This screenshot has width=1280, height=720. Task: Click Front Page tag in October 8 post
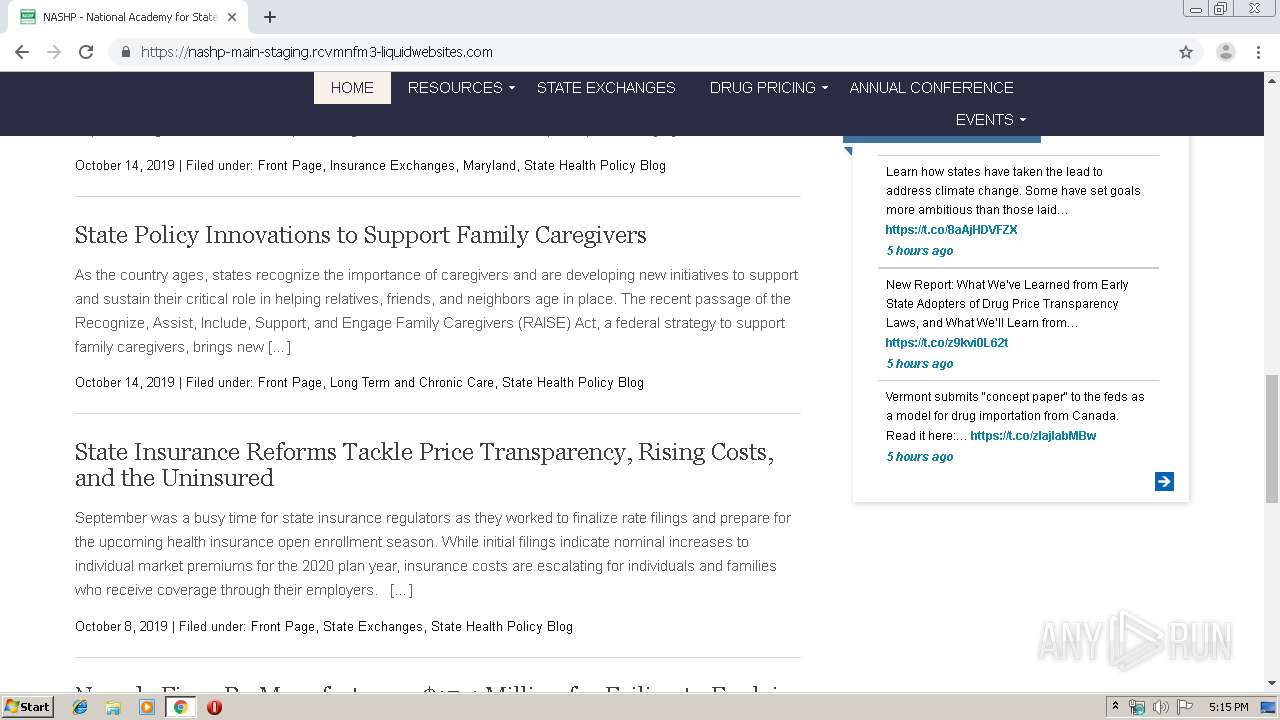(283, 627)
